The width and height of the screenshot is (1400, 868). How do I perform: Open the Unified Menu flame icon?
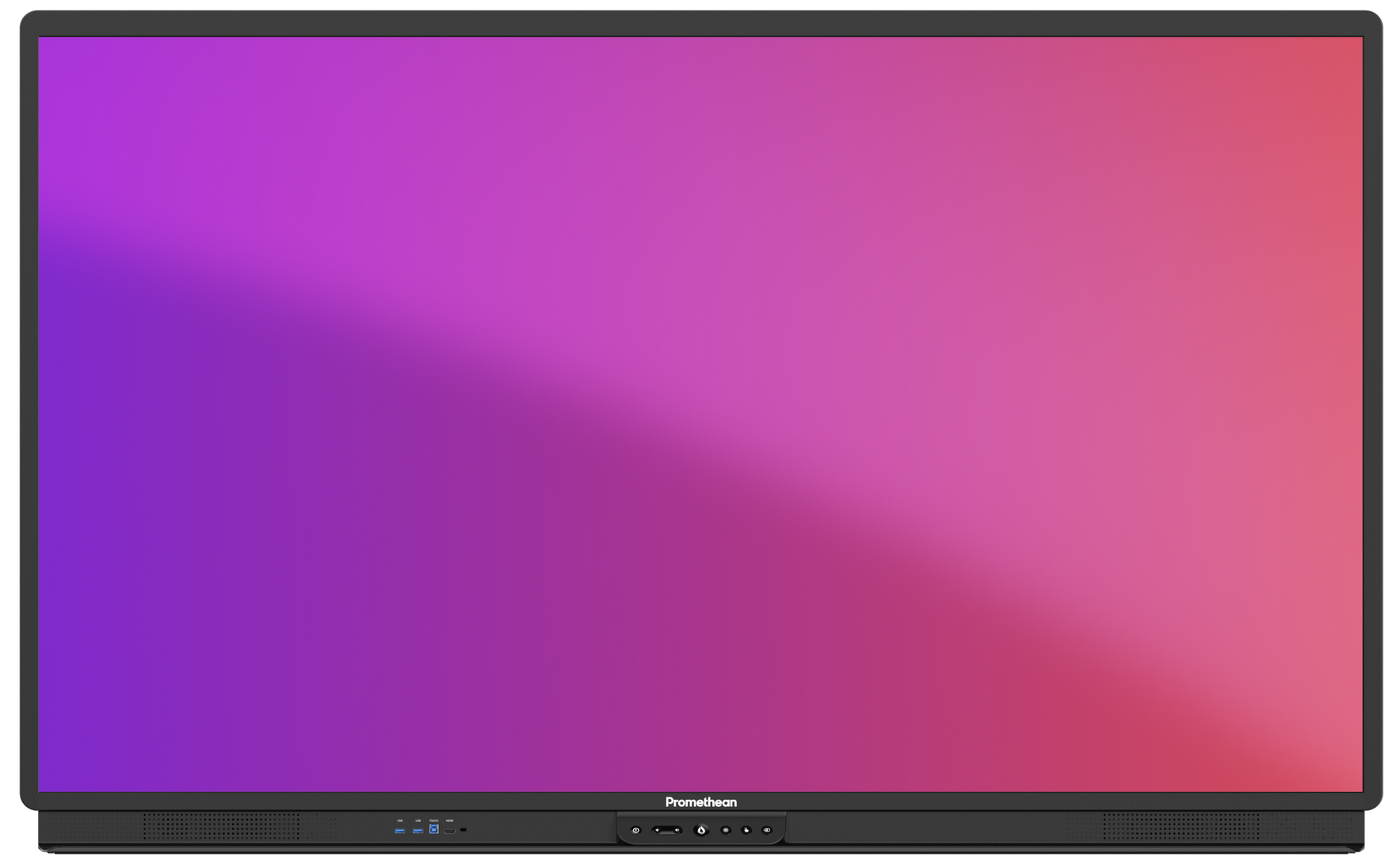click(x=701, y=831)
